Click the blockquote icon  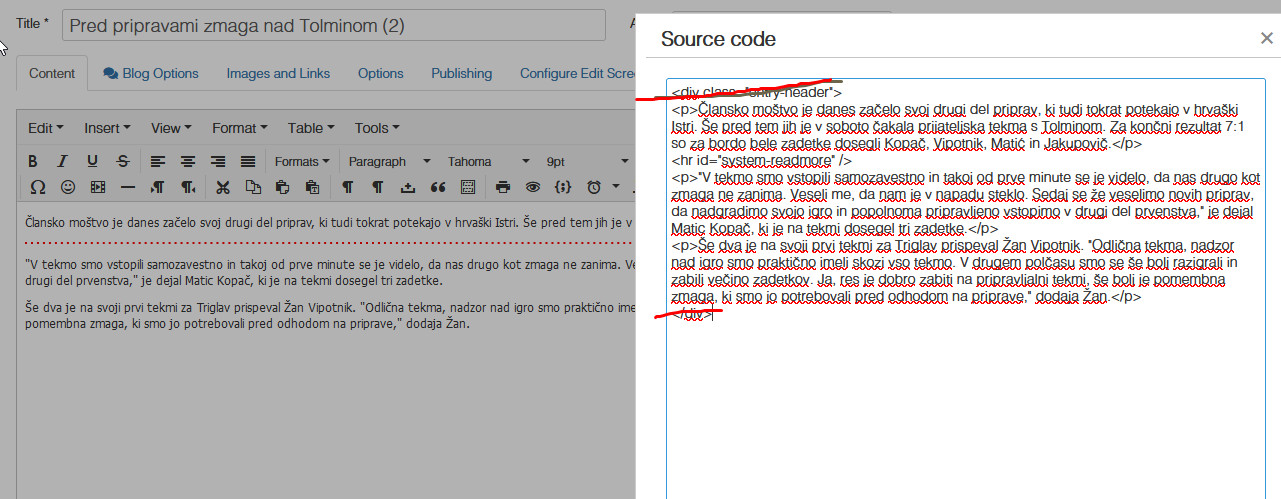437,187
